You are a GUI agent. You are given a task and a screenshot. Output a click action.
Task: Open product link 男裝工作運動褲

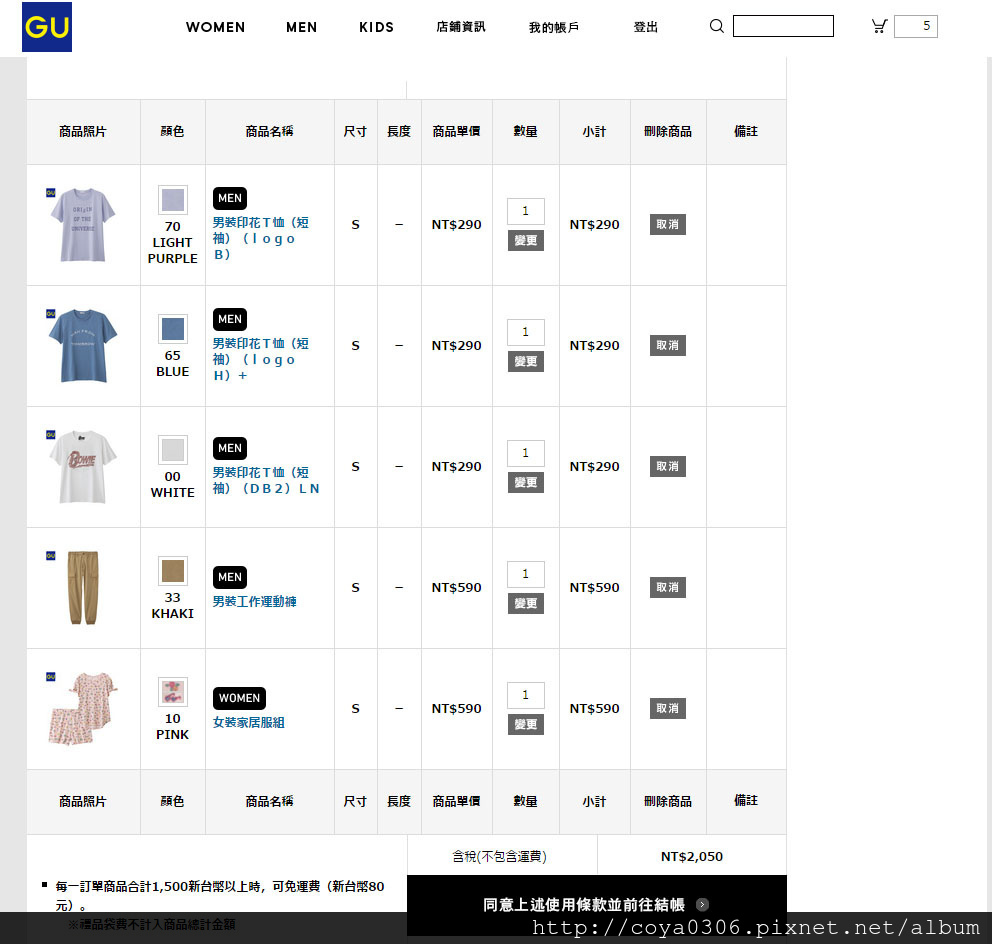pyautogui.click(x=254, y=602)
